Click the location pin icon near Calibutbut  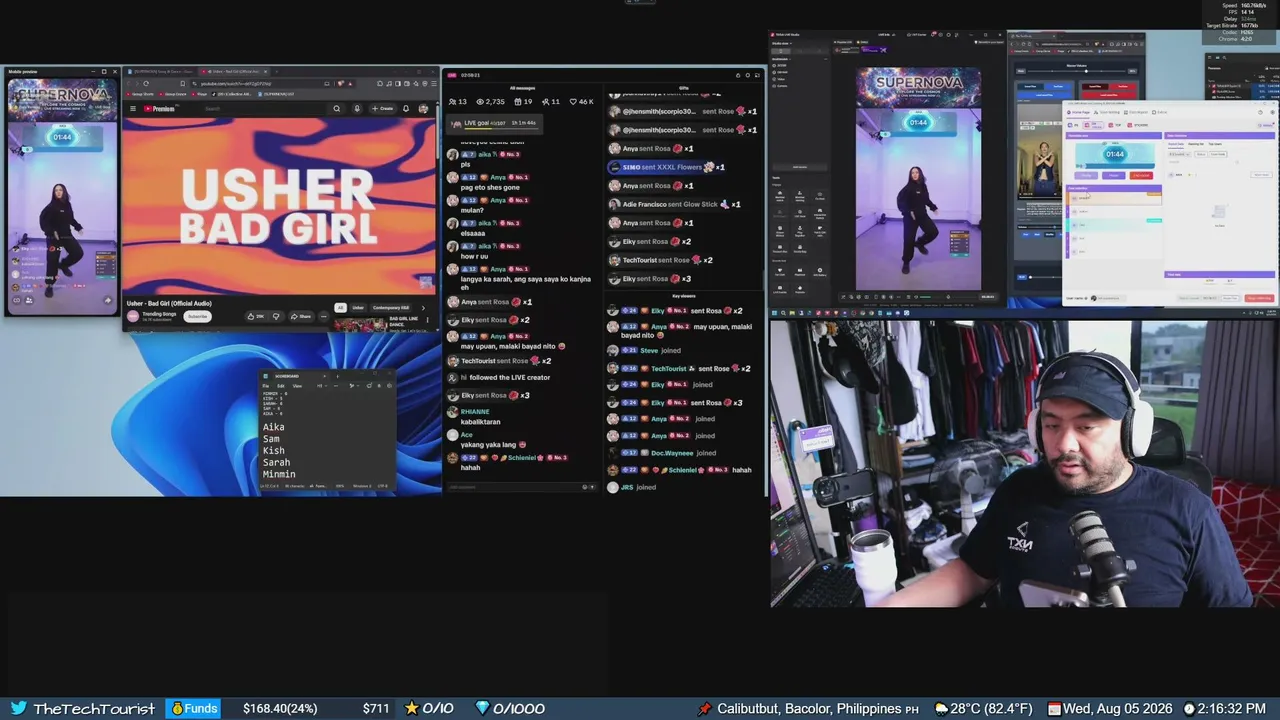[705, 708]
